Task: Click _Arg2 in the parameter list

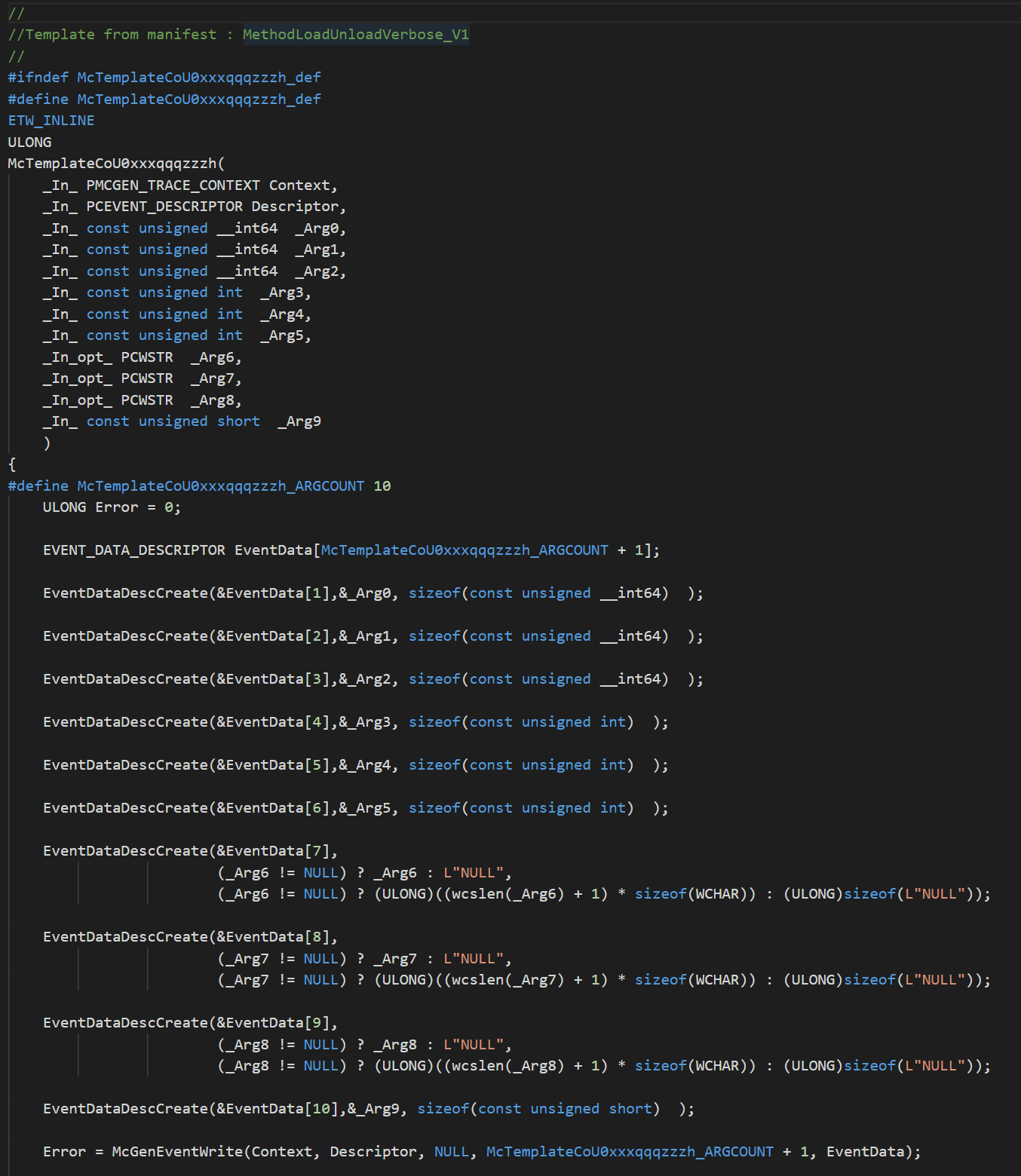Action: click(317, 271)
